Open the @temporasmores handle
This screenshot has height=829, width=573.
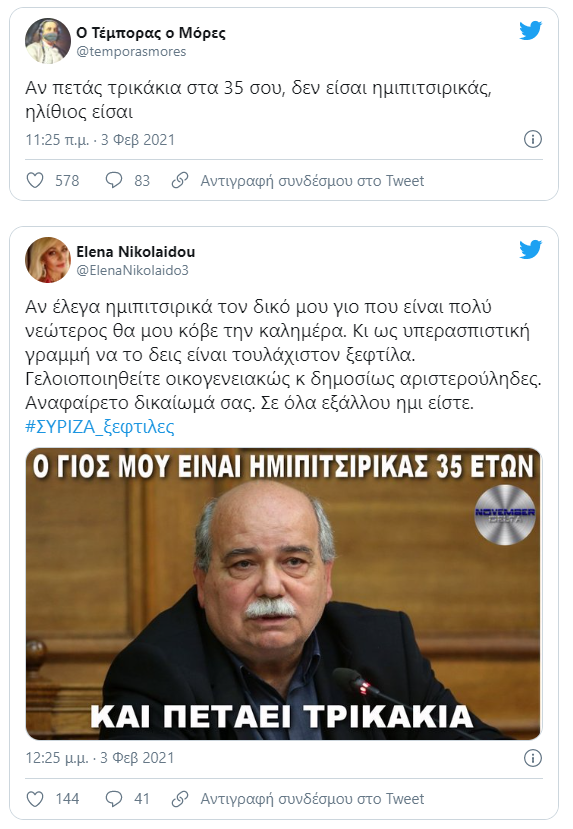click(131, 52)
